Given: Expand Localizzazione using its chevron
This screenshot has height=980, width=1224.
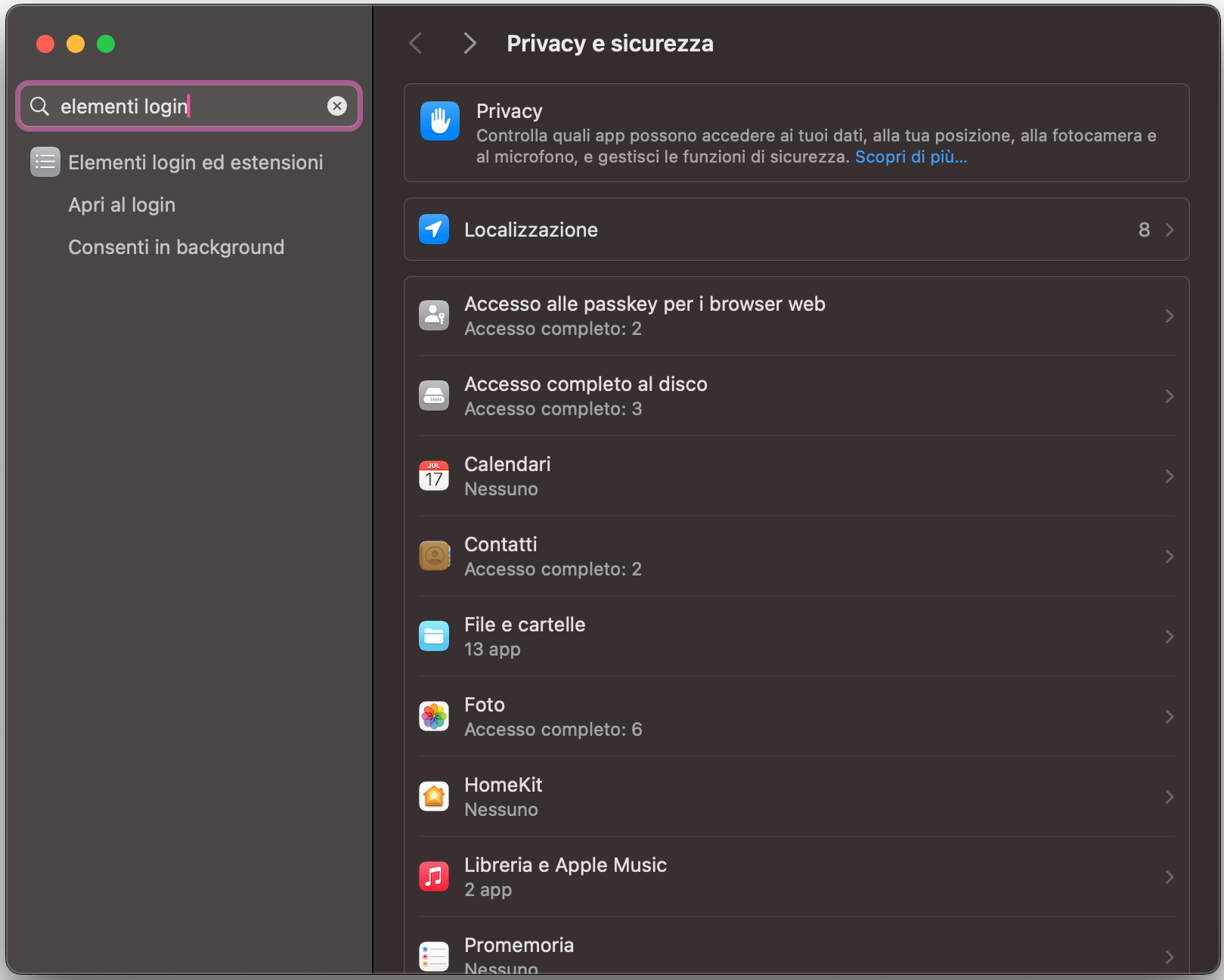Looking at the screenshot, I should click(1170, 230).
